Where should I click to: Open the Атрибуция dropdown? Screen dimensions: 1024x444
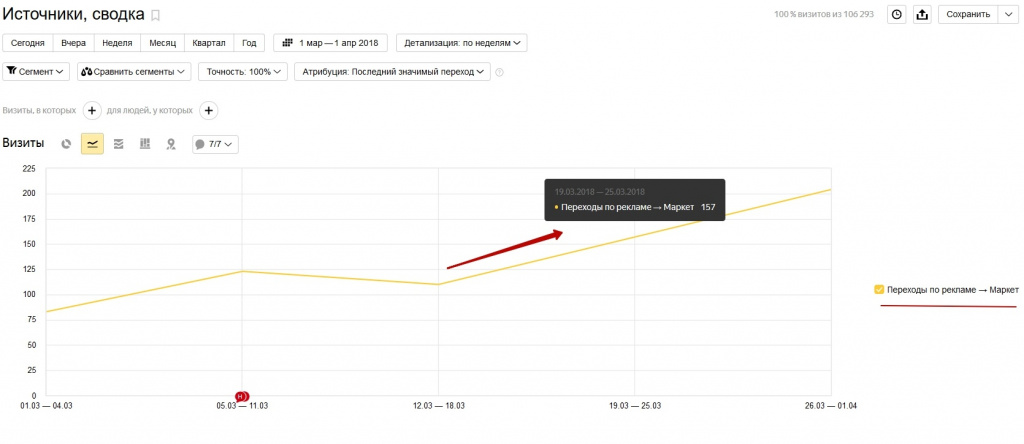[392, 72]
